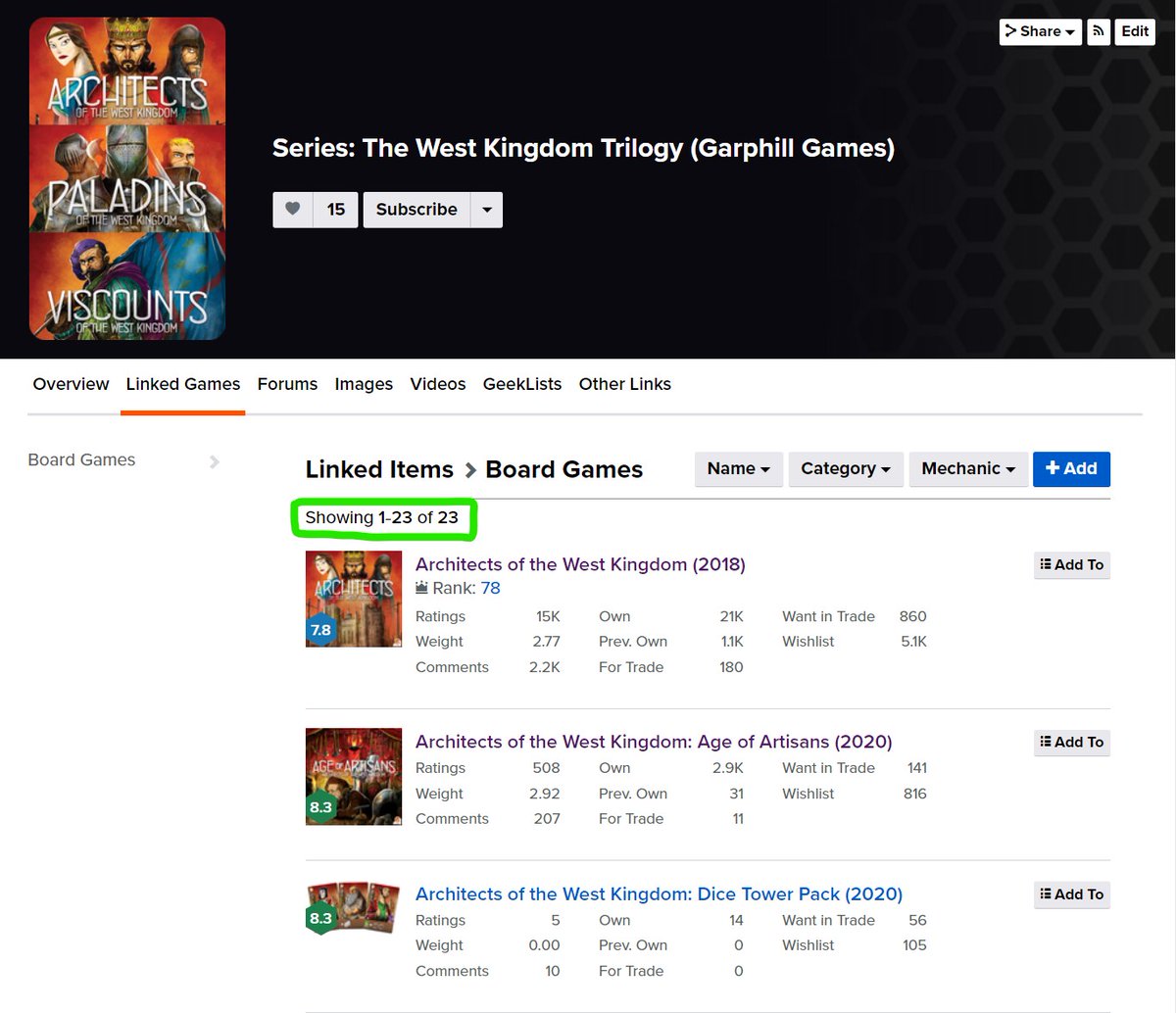Click the 860 Want in Trade value
1176x1013 pixels.
912,616
